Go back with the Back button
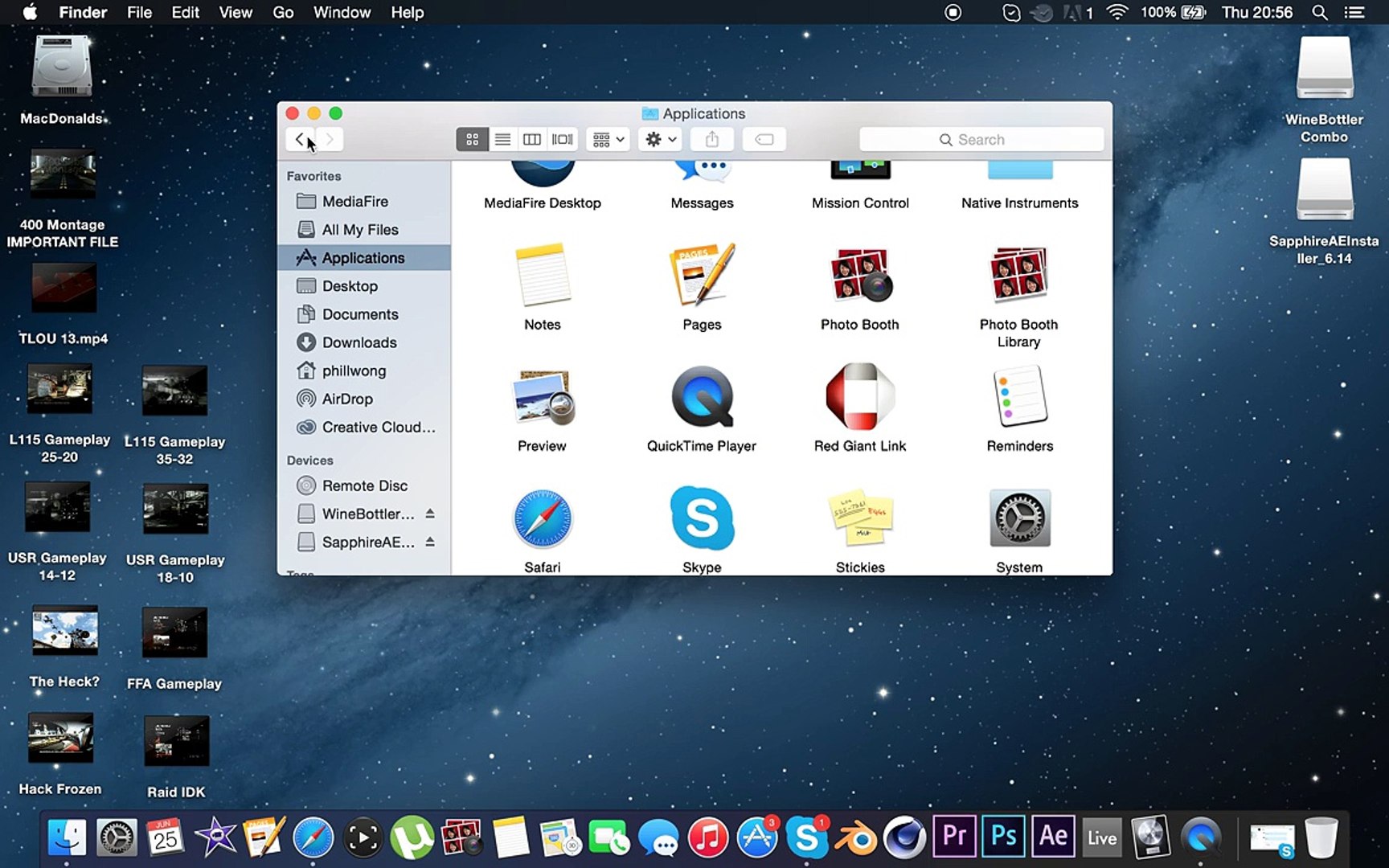 tap(300, 140)
